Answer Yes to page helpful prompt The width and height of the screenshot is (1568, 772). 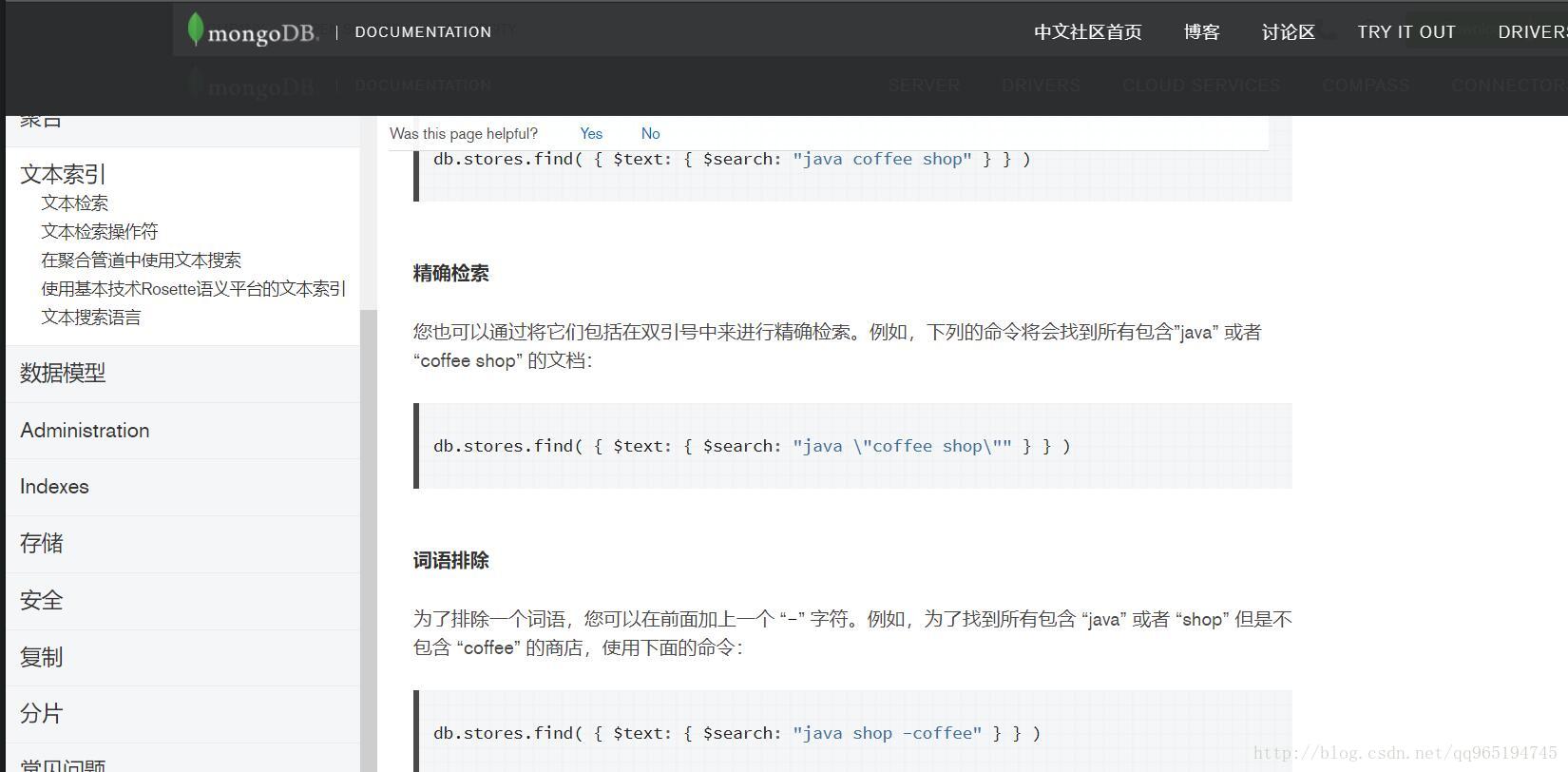tap(591, 134)
